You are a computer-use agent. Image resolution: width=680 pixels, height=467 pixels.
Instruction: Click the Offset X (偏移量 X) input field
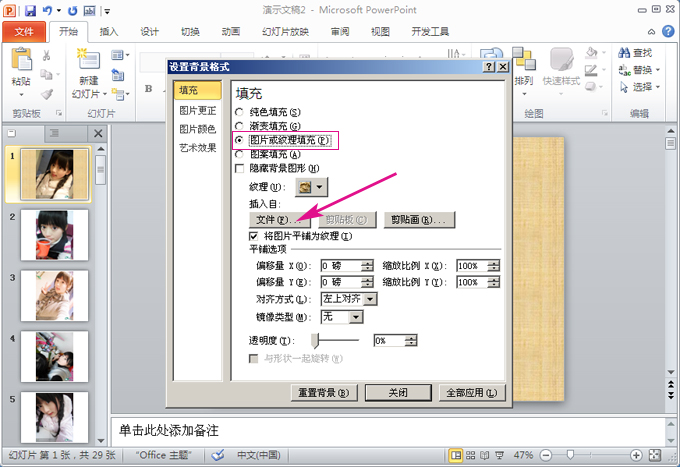[341, 266]
